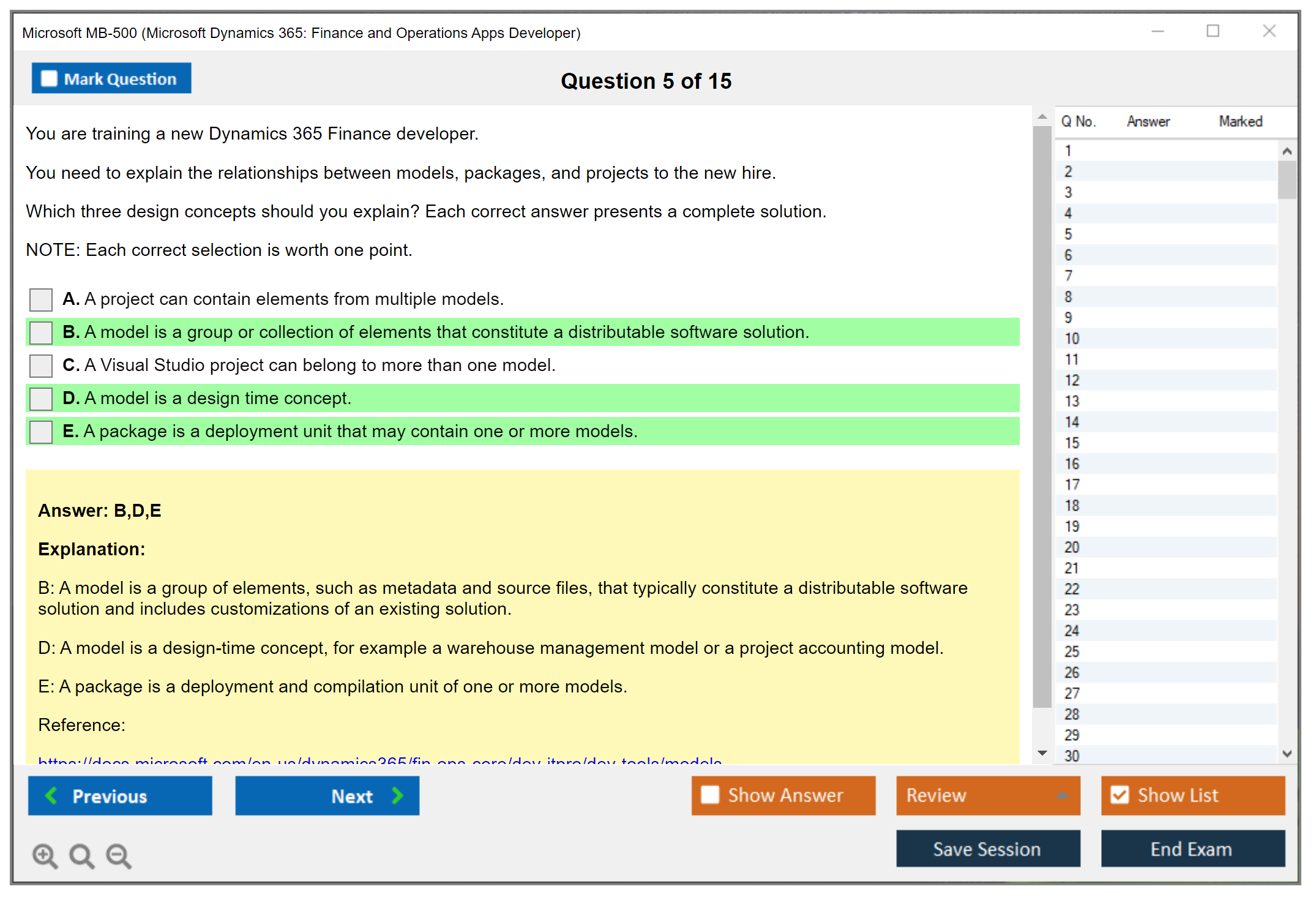Image resolution: width=1316 pixels, height=900 pixels.
Task: Select checkbox for option C
Action: (x=41, y=366)
